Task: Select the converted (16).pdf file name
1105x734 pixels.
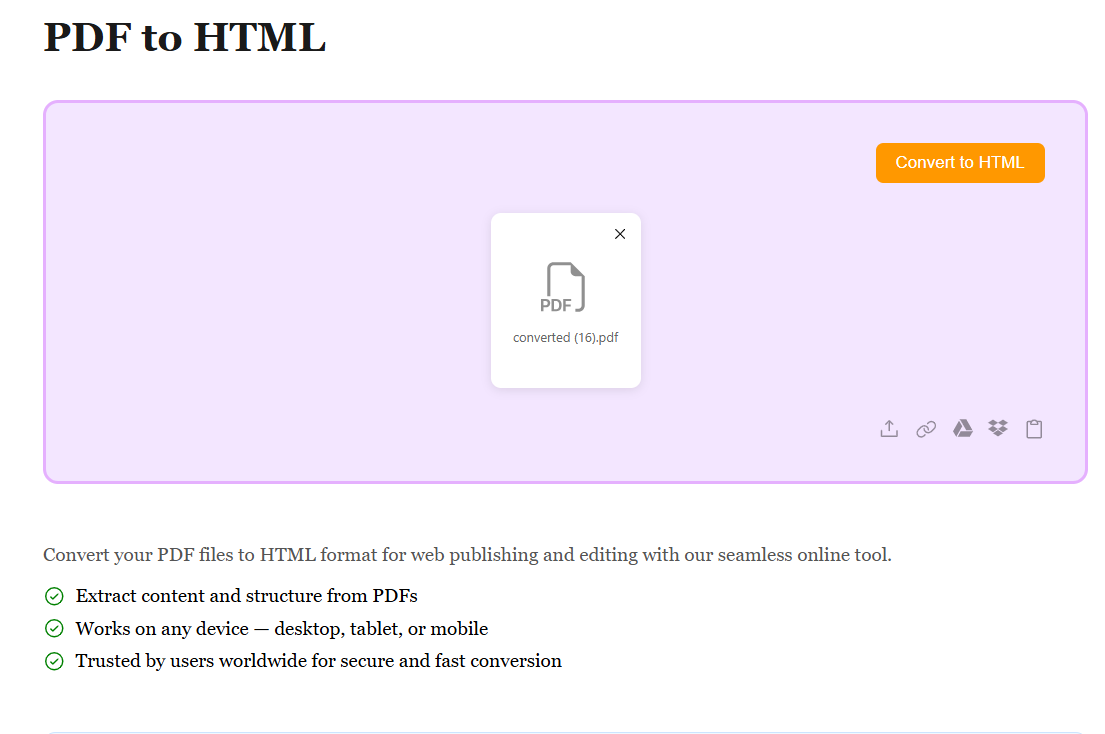Action: 565,338
